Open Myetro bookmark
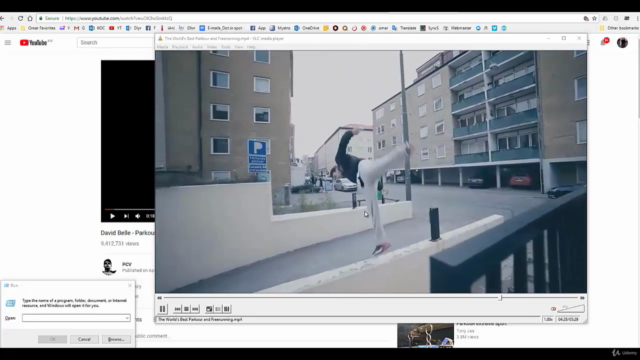The image size is (640, 360). [280, 28]
